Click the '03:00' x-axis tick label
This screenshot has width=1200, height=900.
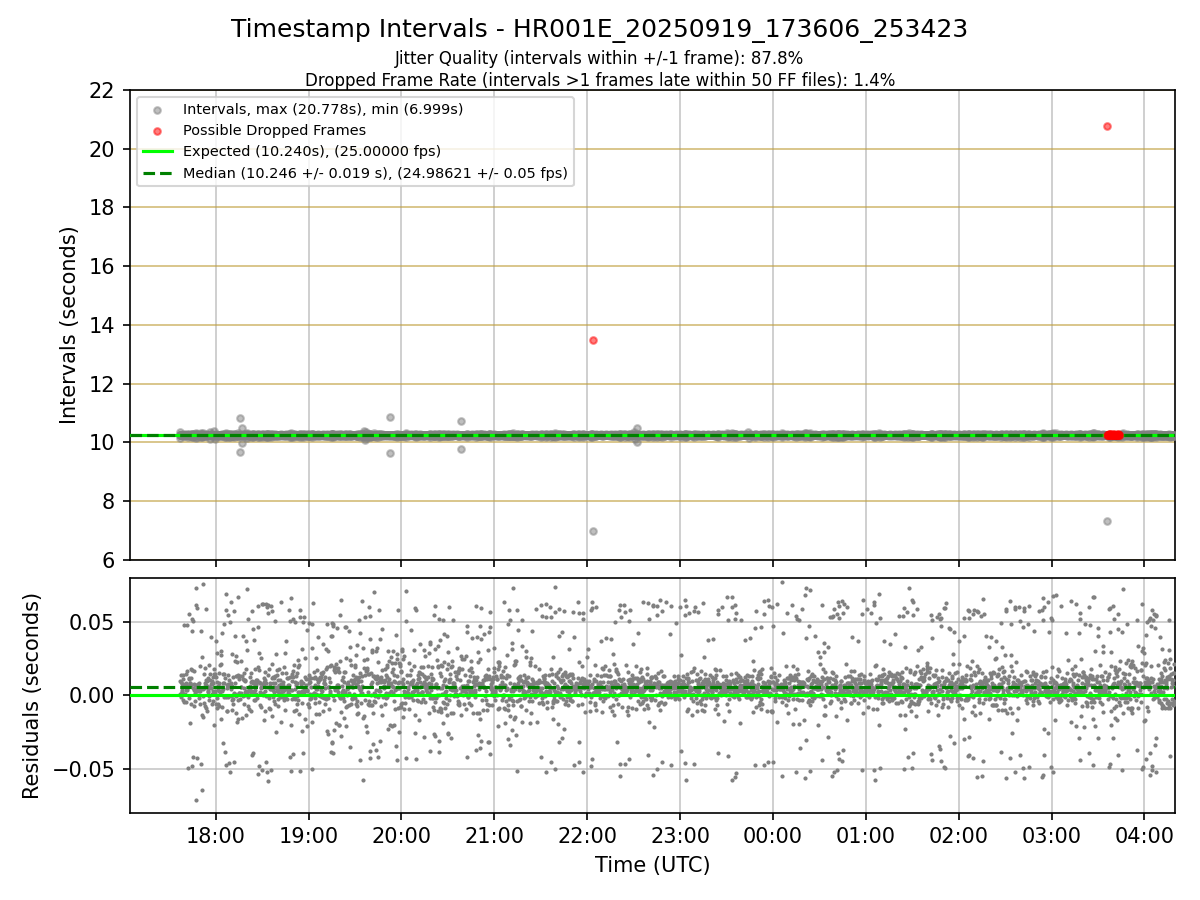point(1052,834)
